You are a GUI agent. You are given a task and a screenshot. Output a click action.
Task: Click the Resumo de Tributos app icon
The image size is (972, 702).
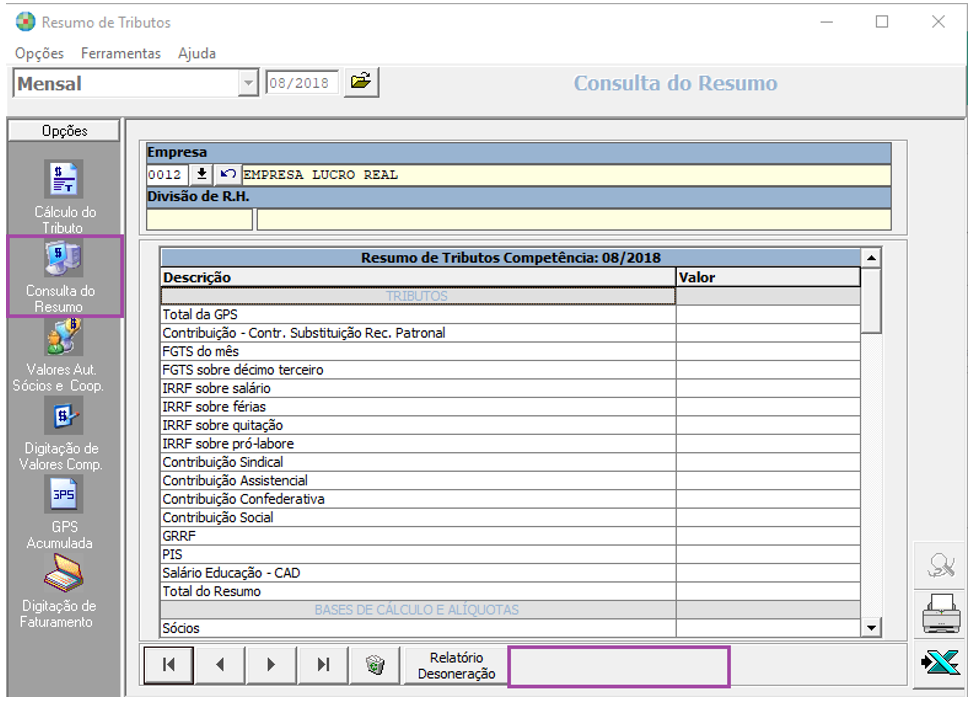click(25, 22)
